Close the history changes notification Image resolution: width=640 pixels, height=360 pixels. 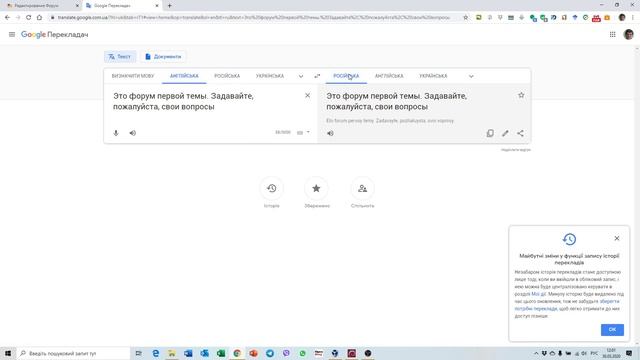click(x=617, y=238)
